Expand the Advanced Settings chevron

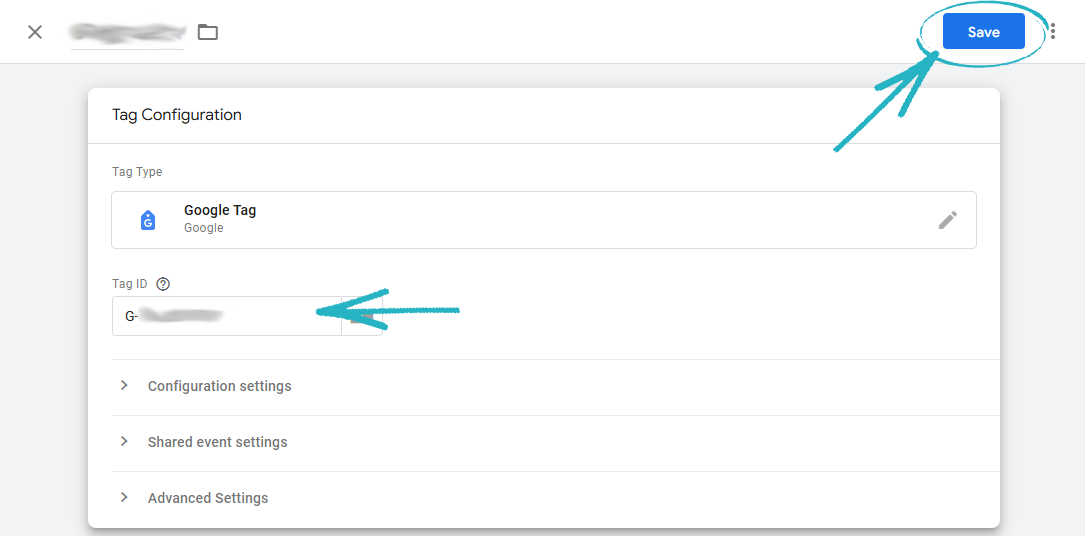click(x=124, y=497)
